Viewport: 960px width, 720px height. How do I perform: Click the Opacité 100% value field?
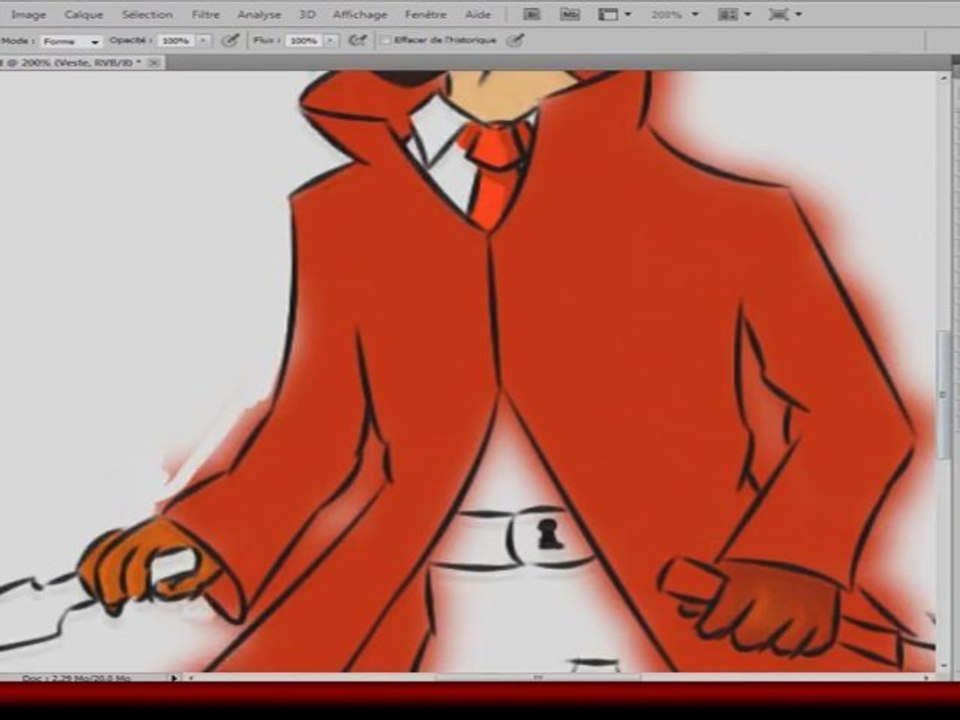point(176,41)
